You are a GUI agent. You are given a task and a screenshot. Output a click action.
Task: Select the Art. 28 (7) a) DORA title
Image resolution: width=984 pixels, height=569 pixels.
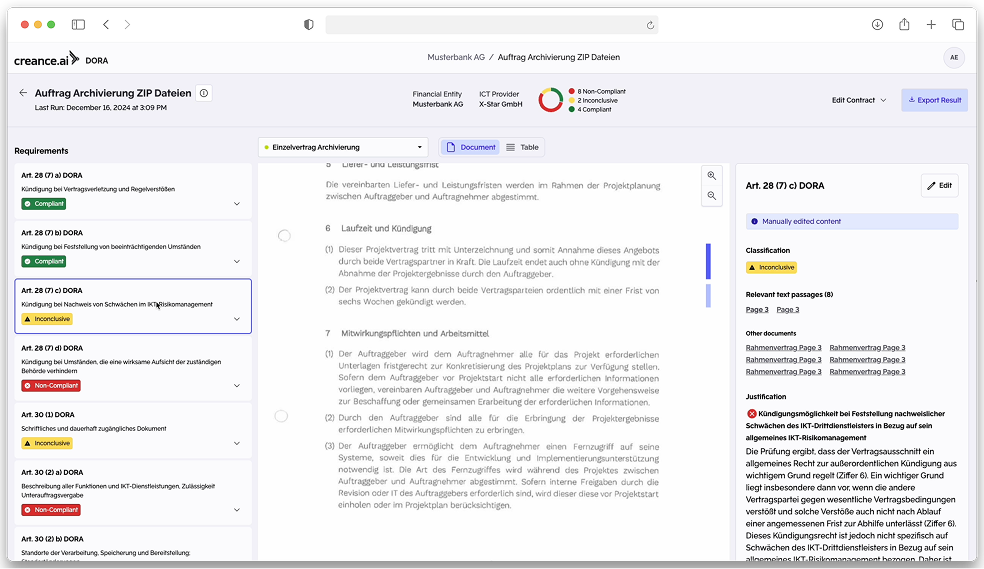pyautogui.click(x=51, y=176)
